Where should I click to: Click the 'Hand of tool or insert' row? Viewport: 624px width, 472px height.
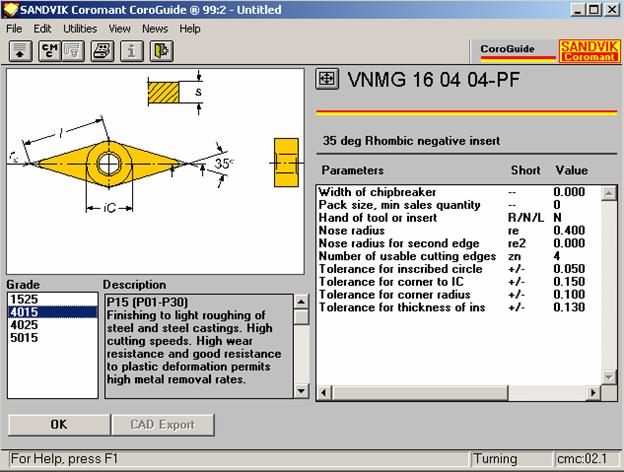click(458, 218)
